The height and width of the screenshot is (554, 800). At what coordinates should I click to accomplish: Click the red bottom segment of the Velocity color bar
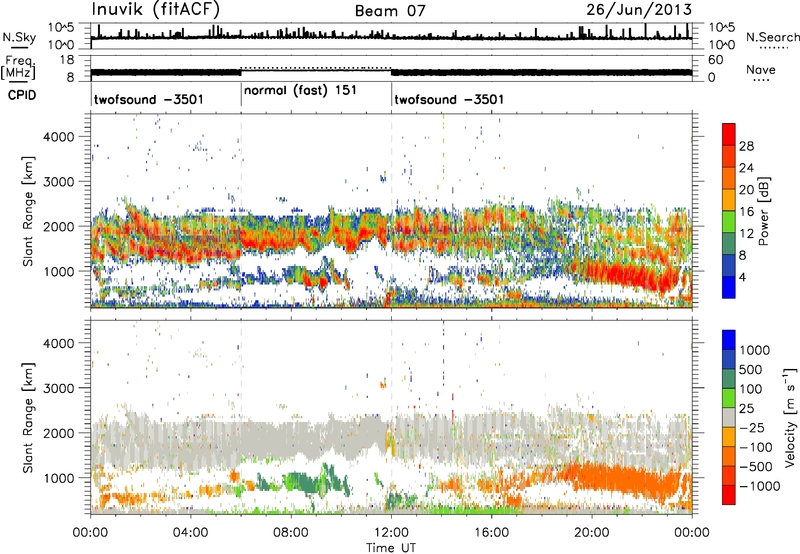tap(729, 495)
